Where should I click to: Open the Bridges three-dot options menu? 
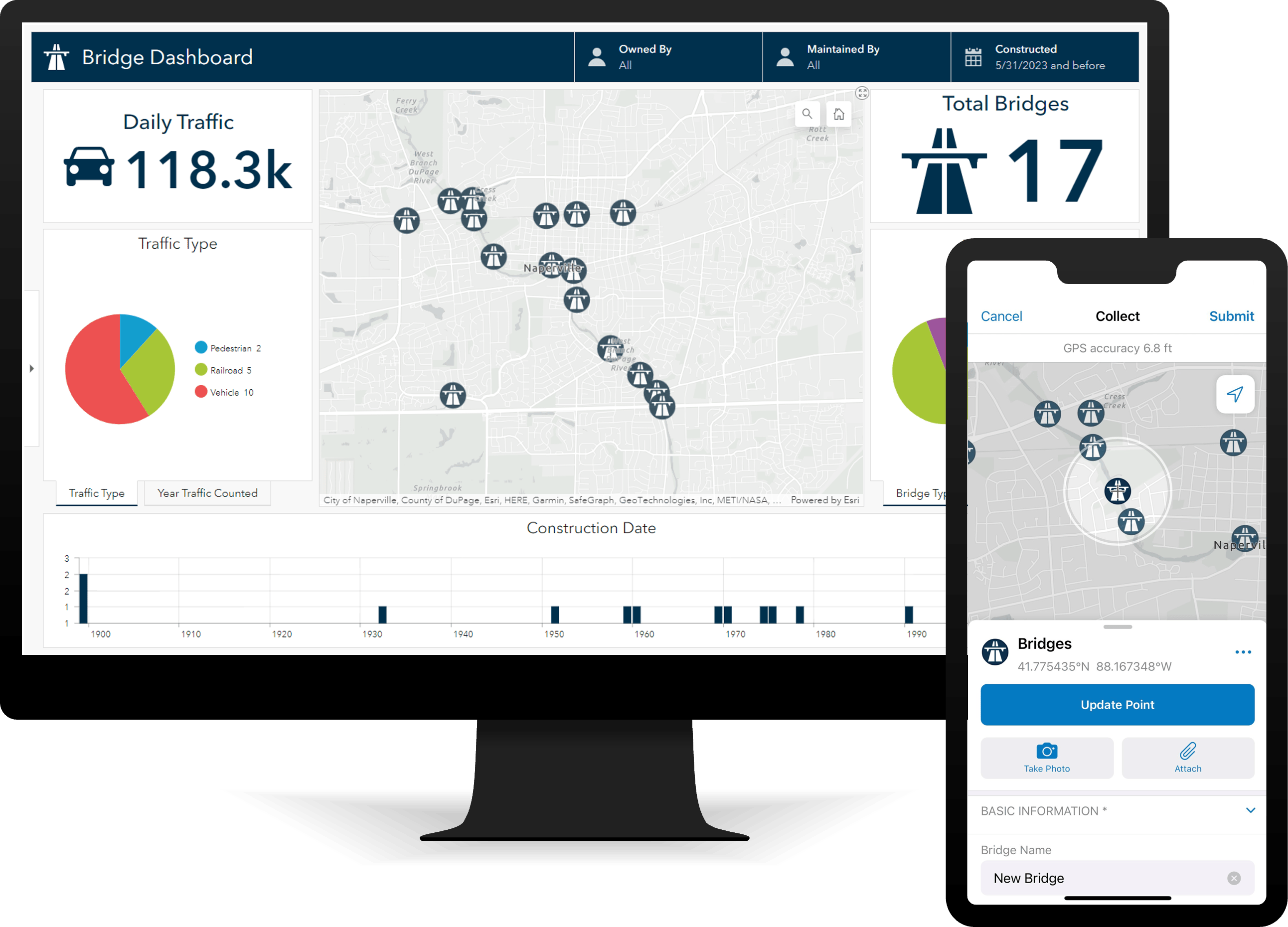point(1243,652)
